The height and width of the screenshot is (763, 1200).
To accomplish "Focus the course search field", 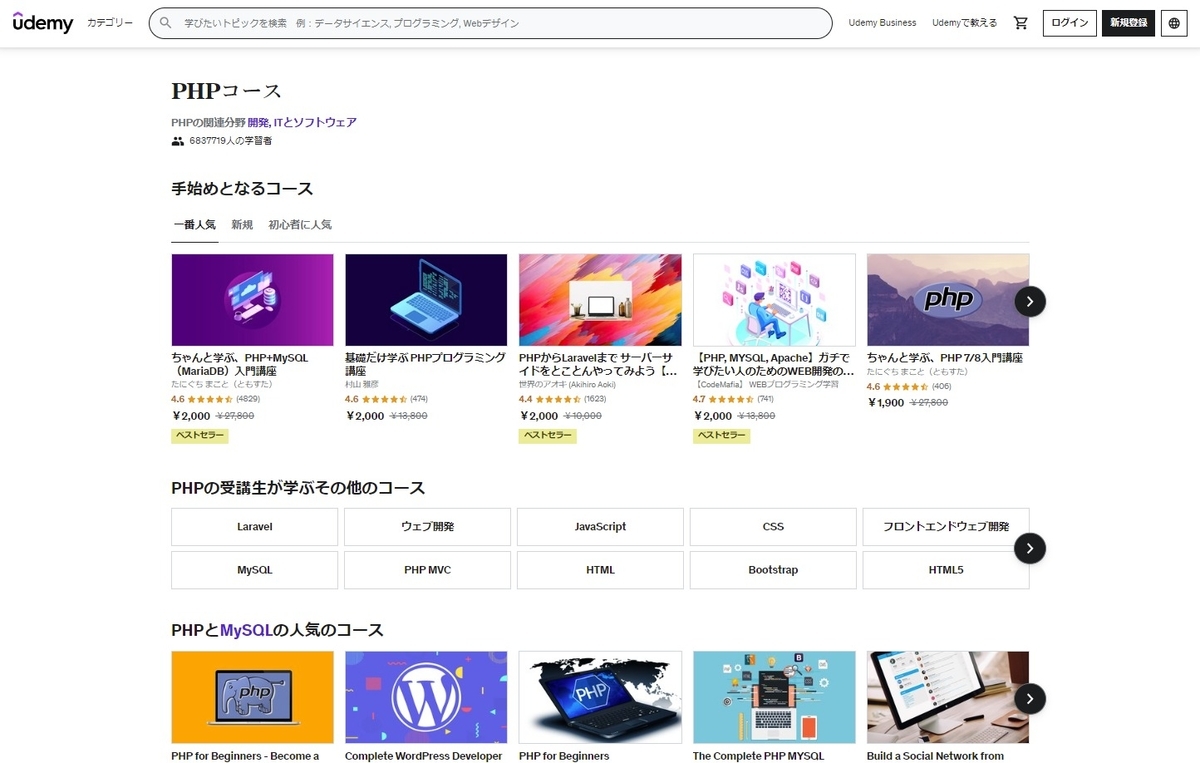I will click(490, 23).
